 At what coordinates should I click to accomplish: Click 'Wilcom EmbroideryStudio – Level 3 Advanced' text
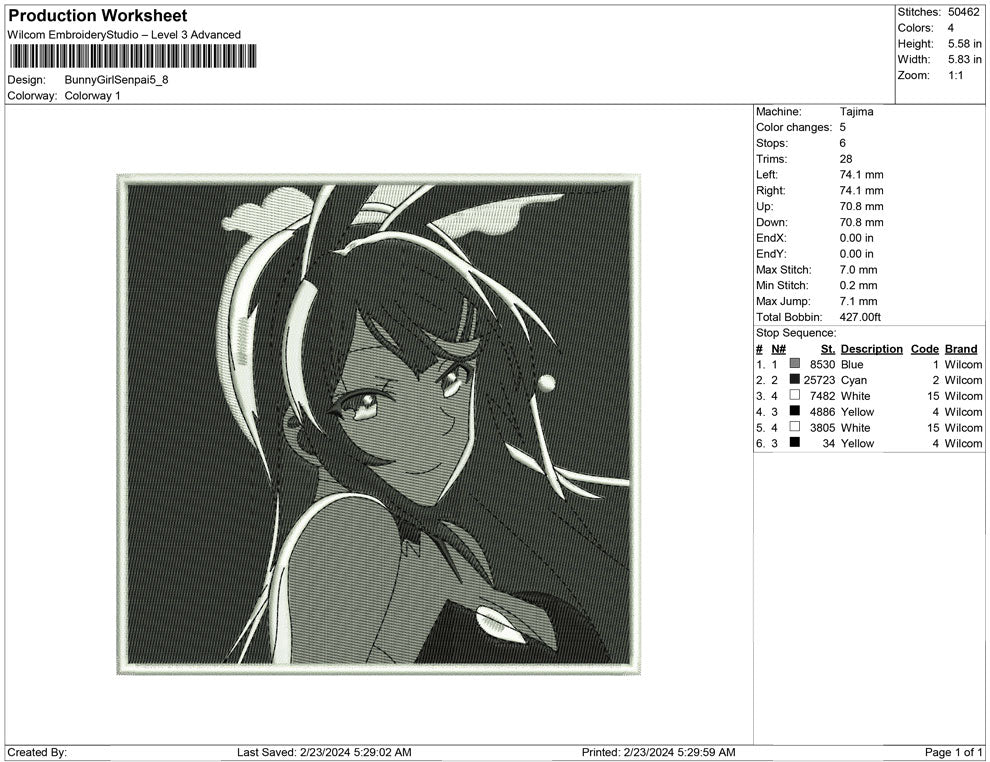coord(124,35)
